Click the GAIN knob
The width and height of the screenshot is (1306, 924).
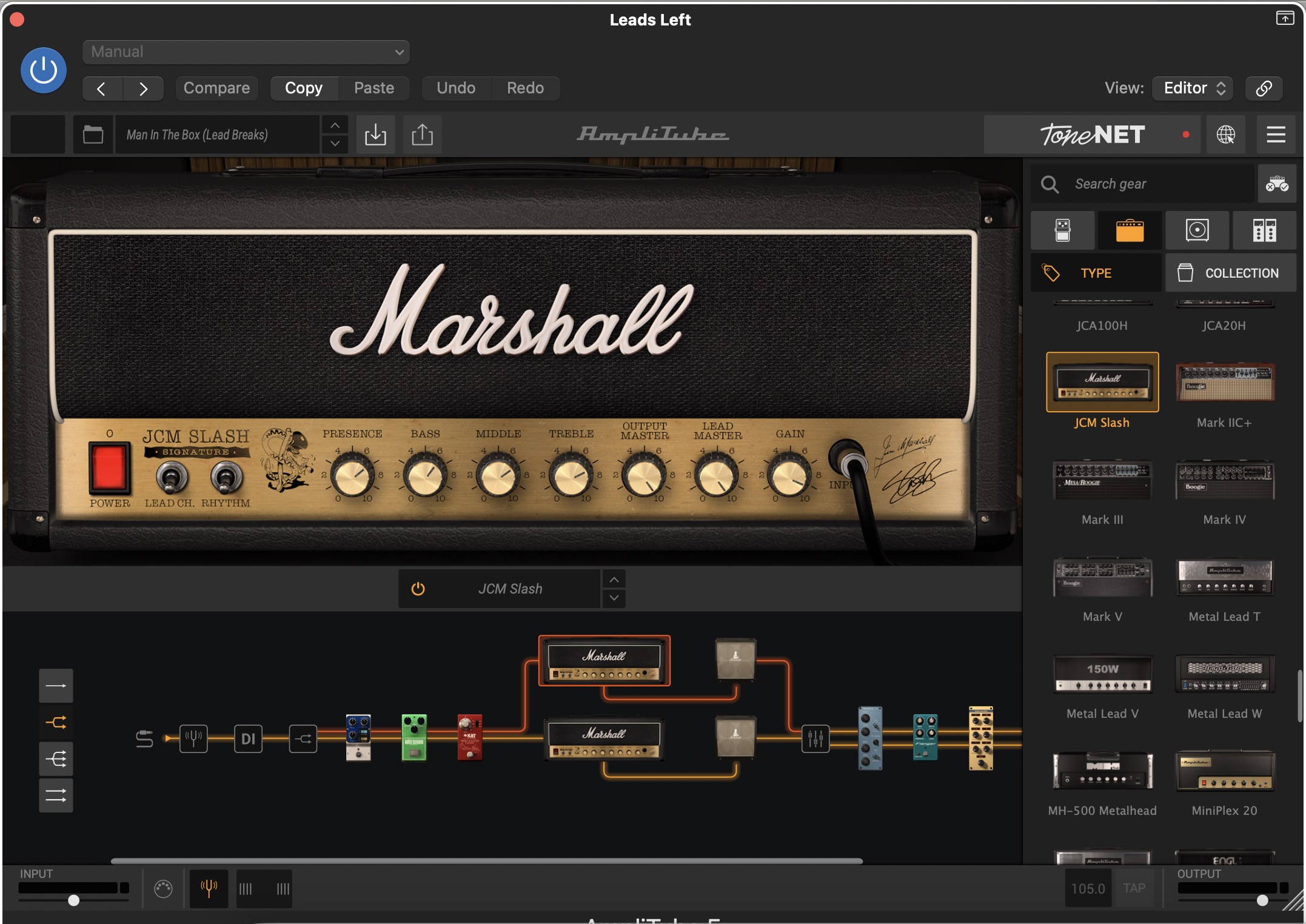click(x=790, y=476)
